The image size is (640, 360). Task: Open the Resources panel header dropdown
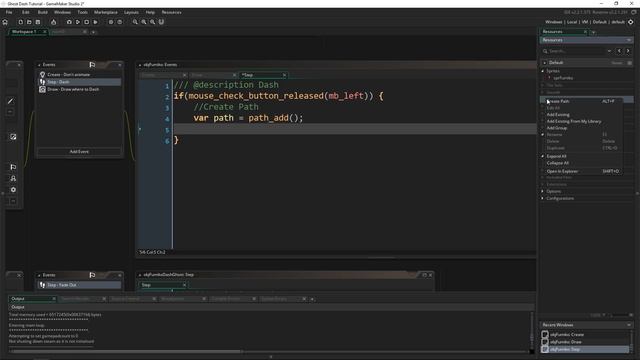629,40
